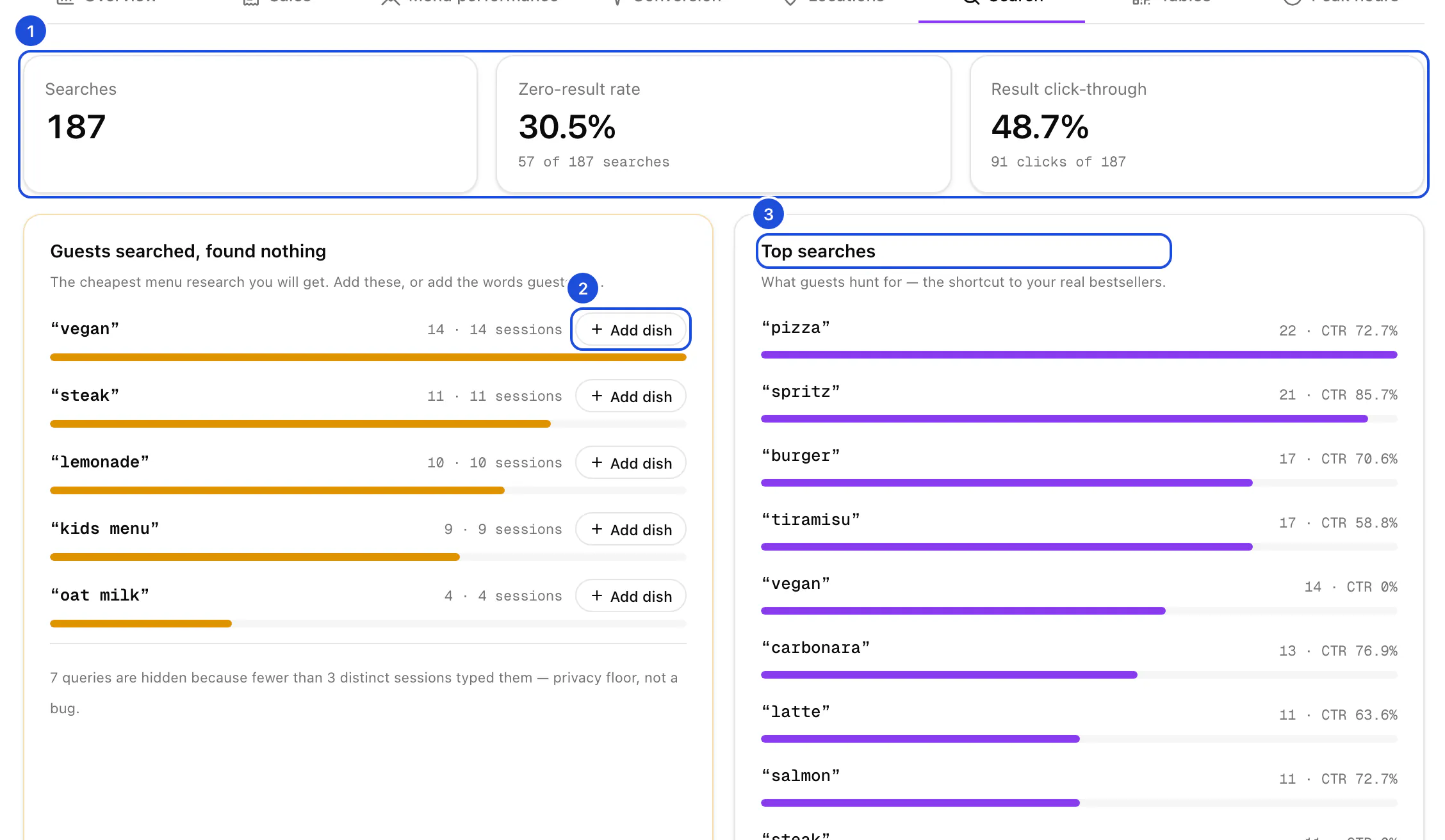Image resolution: width=1445 pixels, height=840 pixels.
Task: Select the orange bar under "oat milk"
Action: 141,624
